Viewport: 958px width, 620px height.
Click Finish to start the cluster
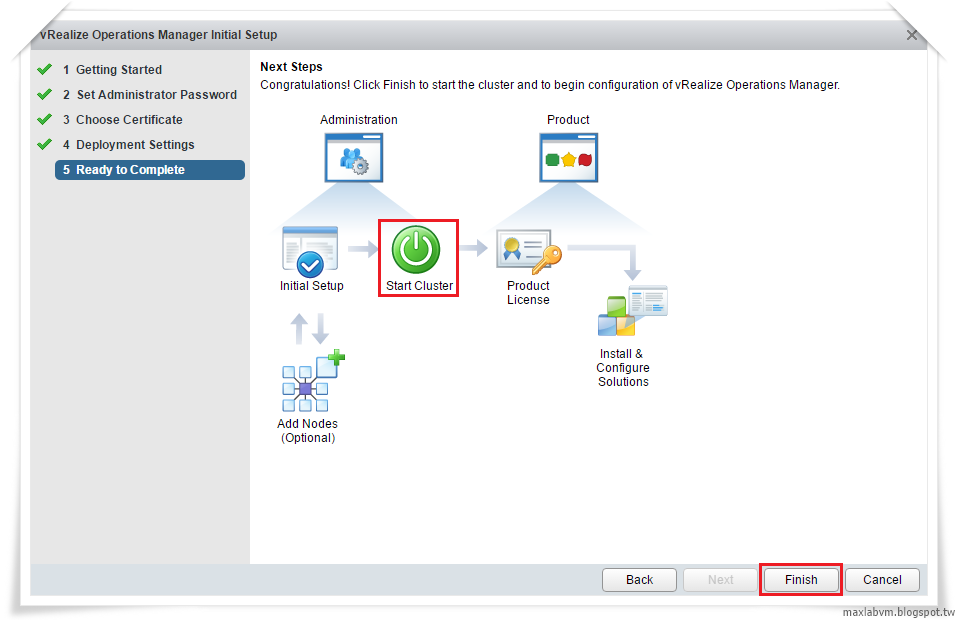point(801,580)
